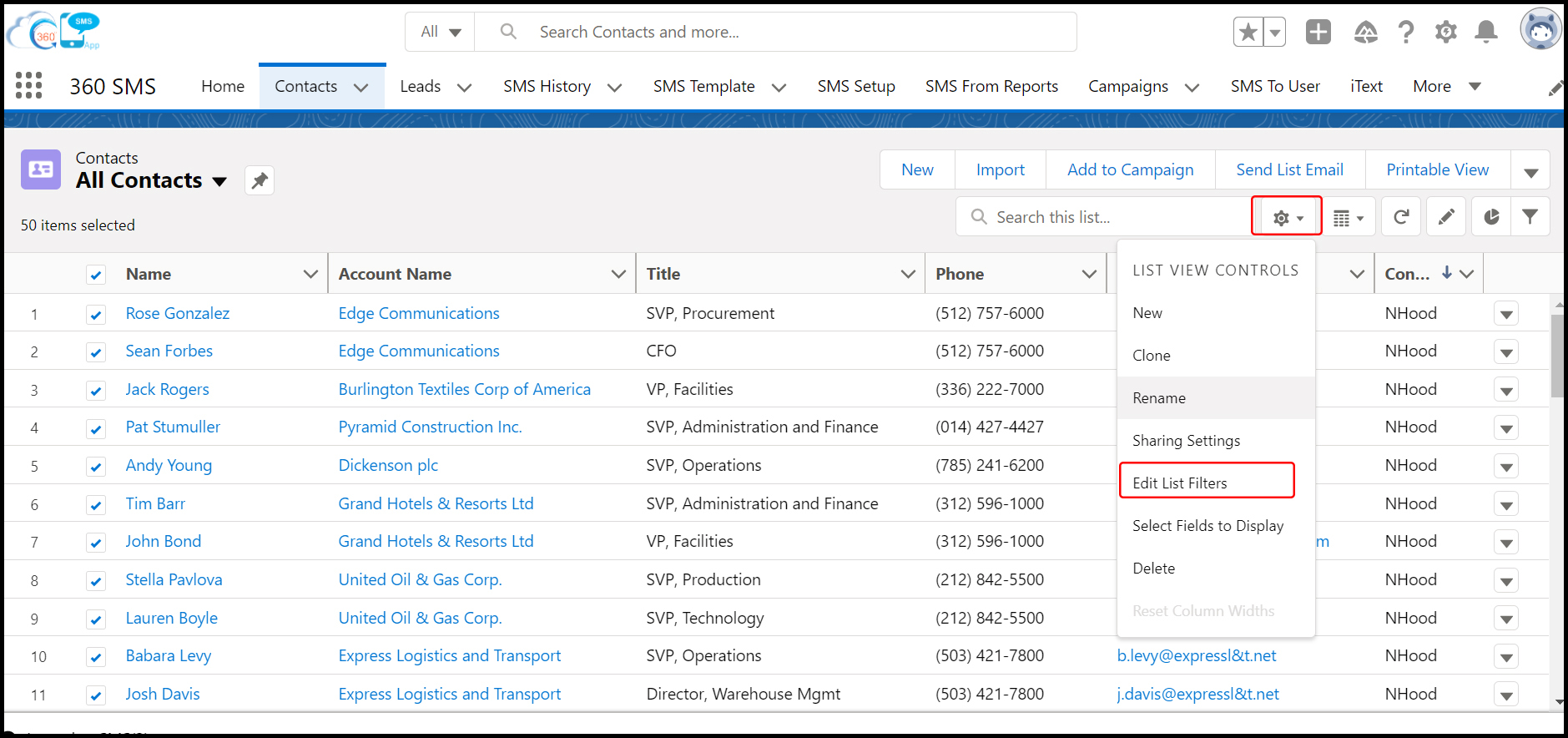
Task: Show more list actions dropdown
Action: (1530, 170)
